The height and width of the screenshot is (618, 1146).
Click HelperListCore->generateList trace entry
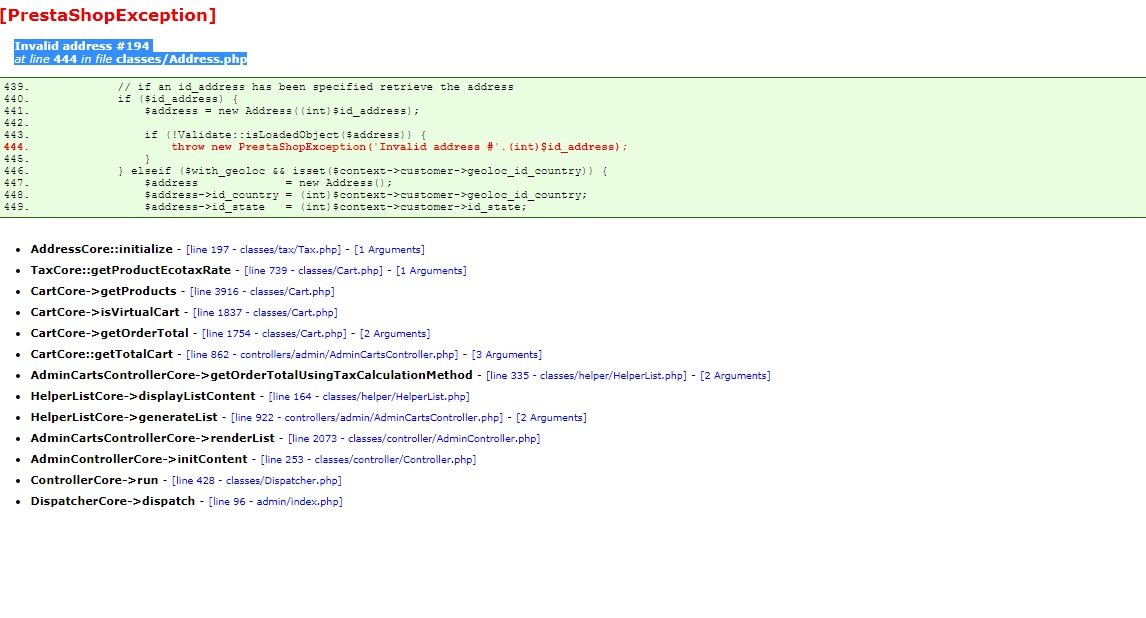124,417
